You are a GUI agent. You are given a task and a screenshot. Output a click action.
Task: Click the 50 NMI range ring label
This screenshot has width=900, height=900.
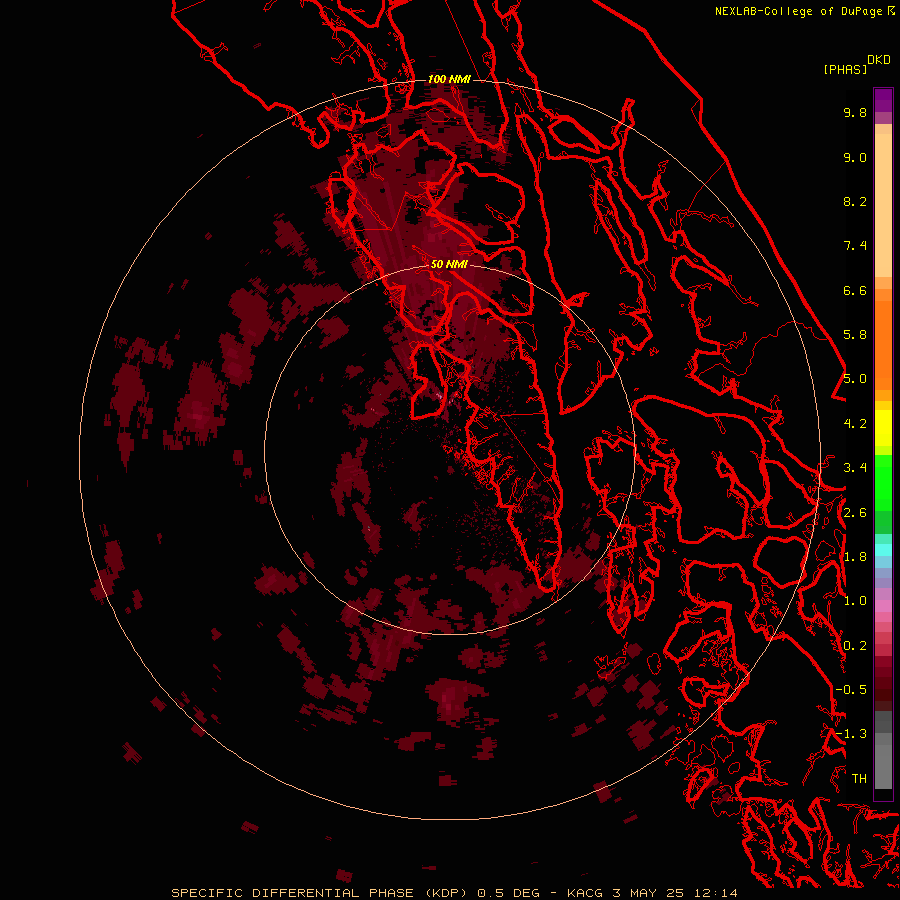click(449, 264)
